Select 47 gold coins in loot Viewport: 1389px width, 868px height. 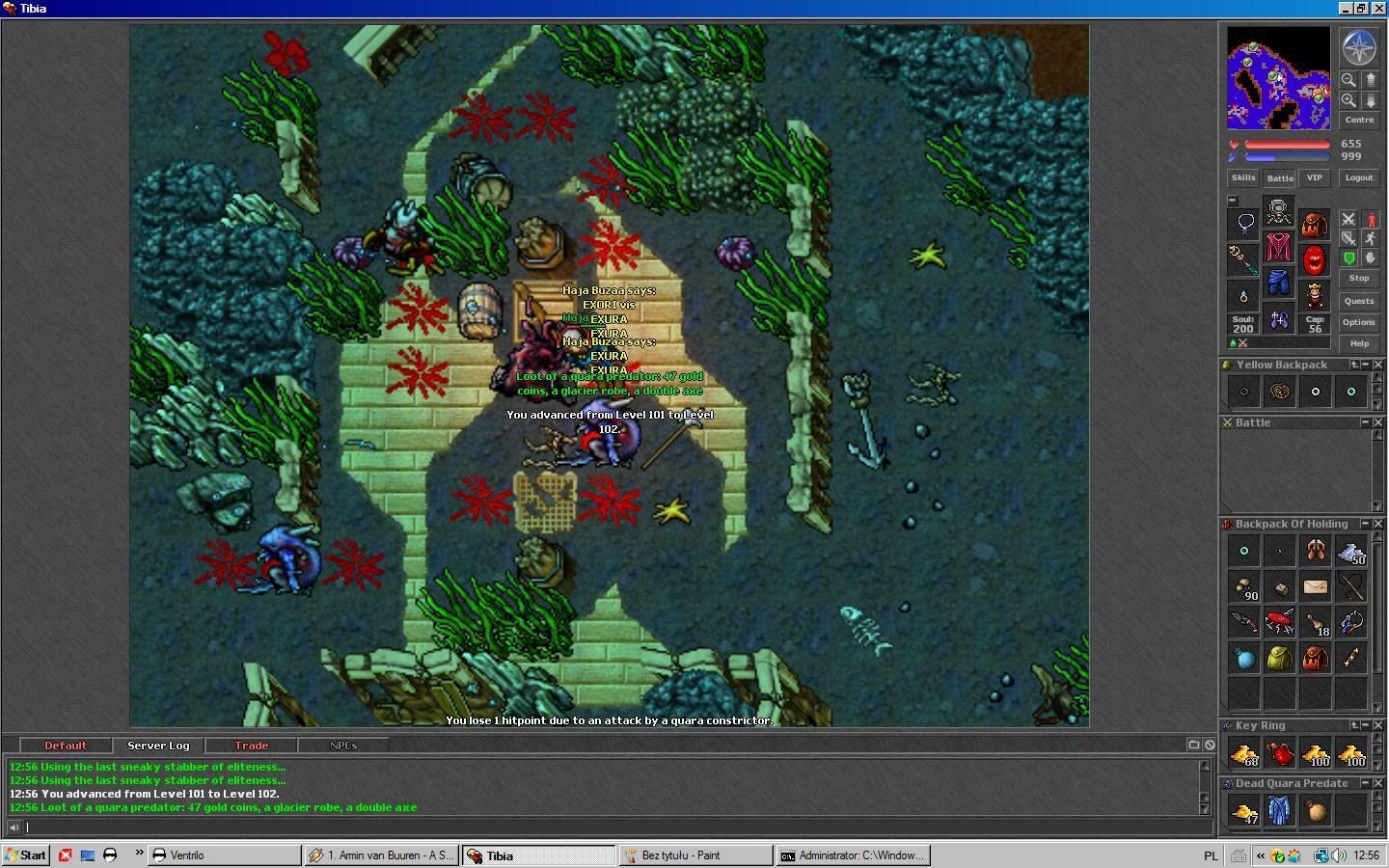tap(1244, 810)
